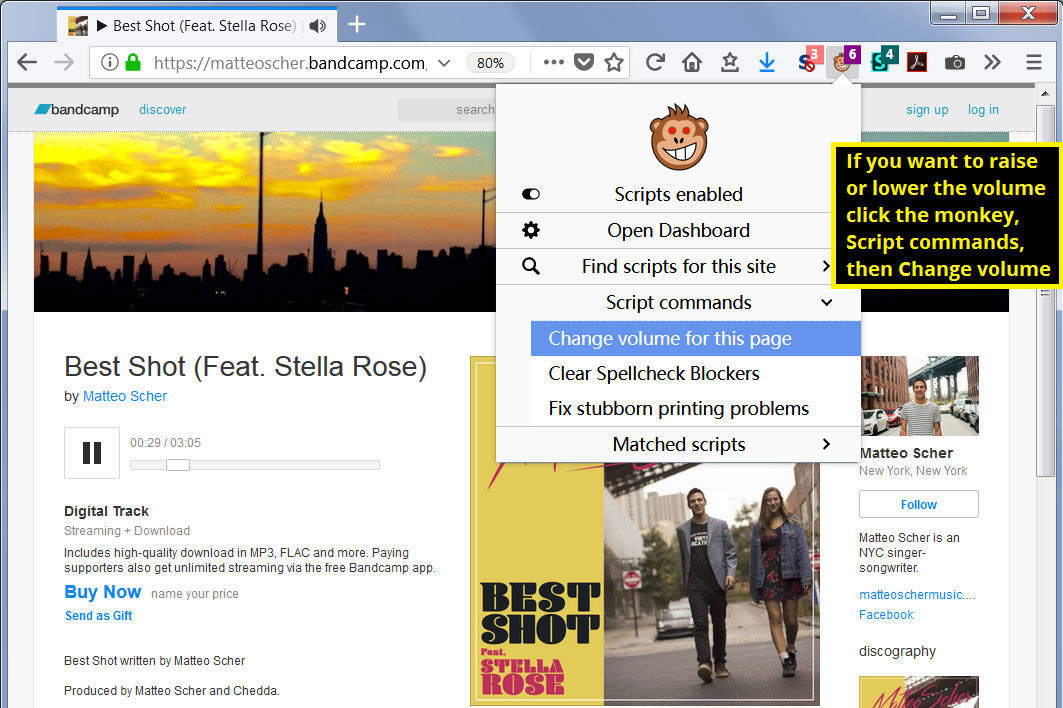Mute the Best Shot tab speaker icon
The image size is (1063, 708).
pos(318,26)
